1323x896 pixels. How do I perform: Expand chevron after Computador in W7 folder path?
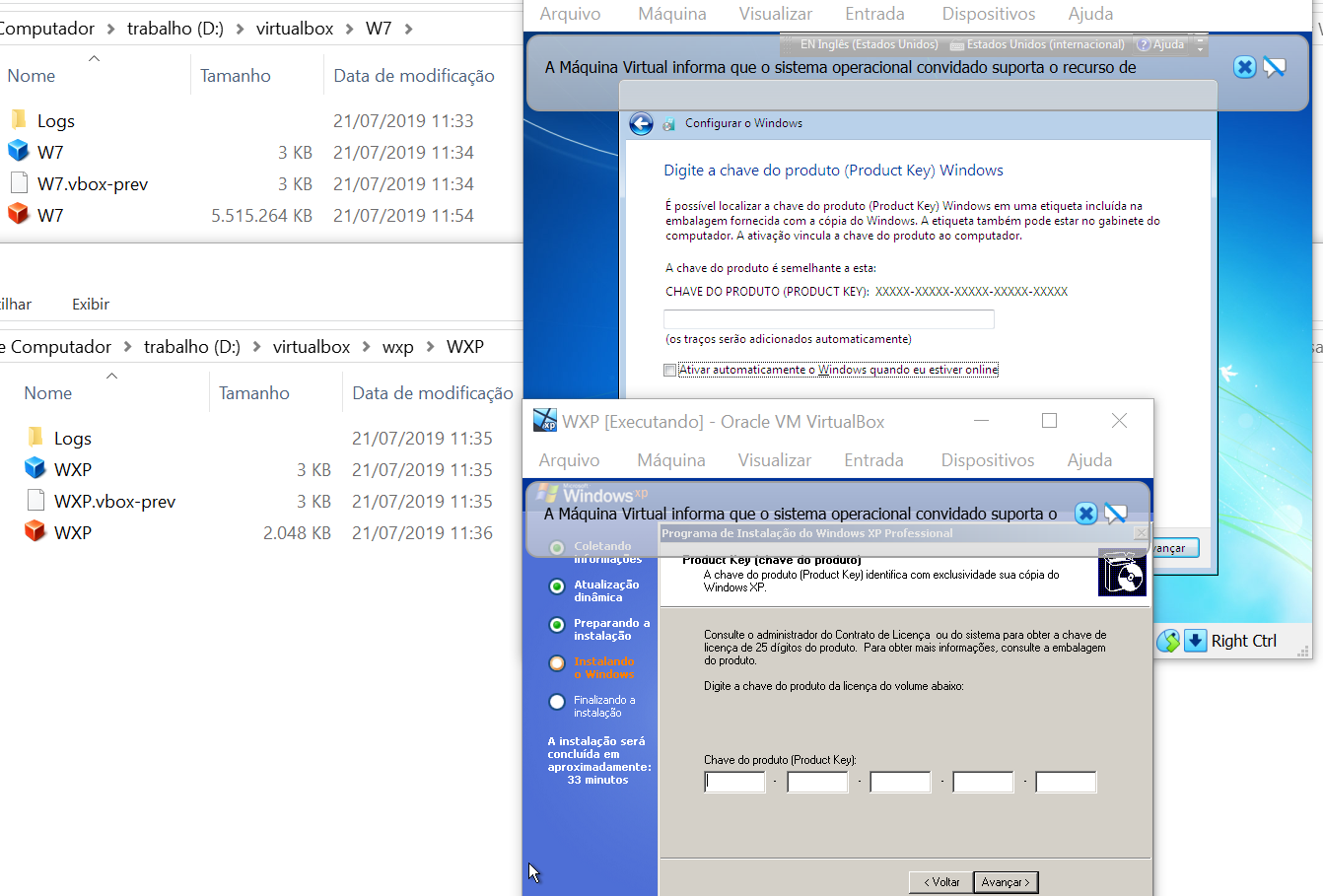[111, 29]
